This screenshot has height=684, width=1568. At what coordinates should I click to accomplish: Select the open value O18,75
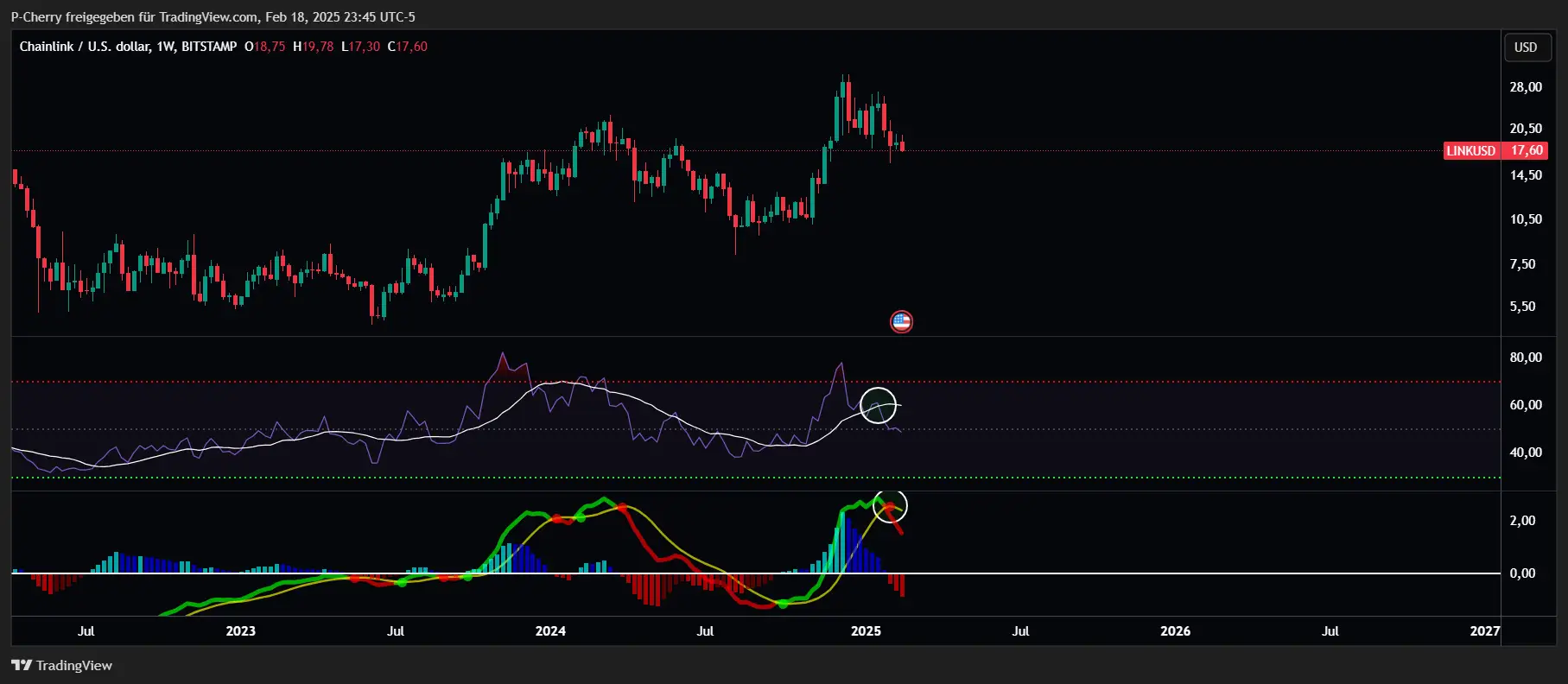264,47
